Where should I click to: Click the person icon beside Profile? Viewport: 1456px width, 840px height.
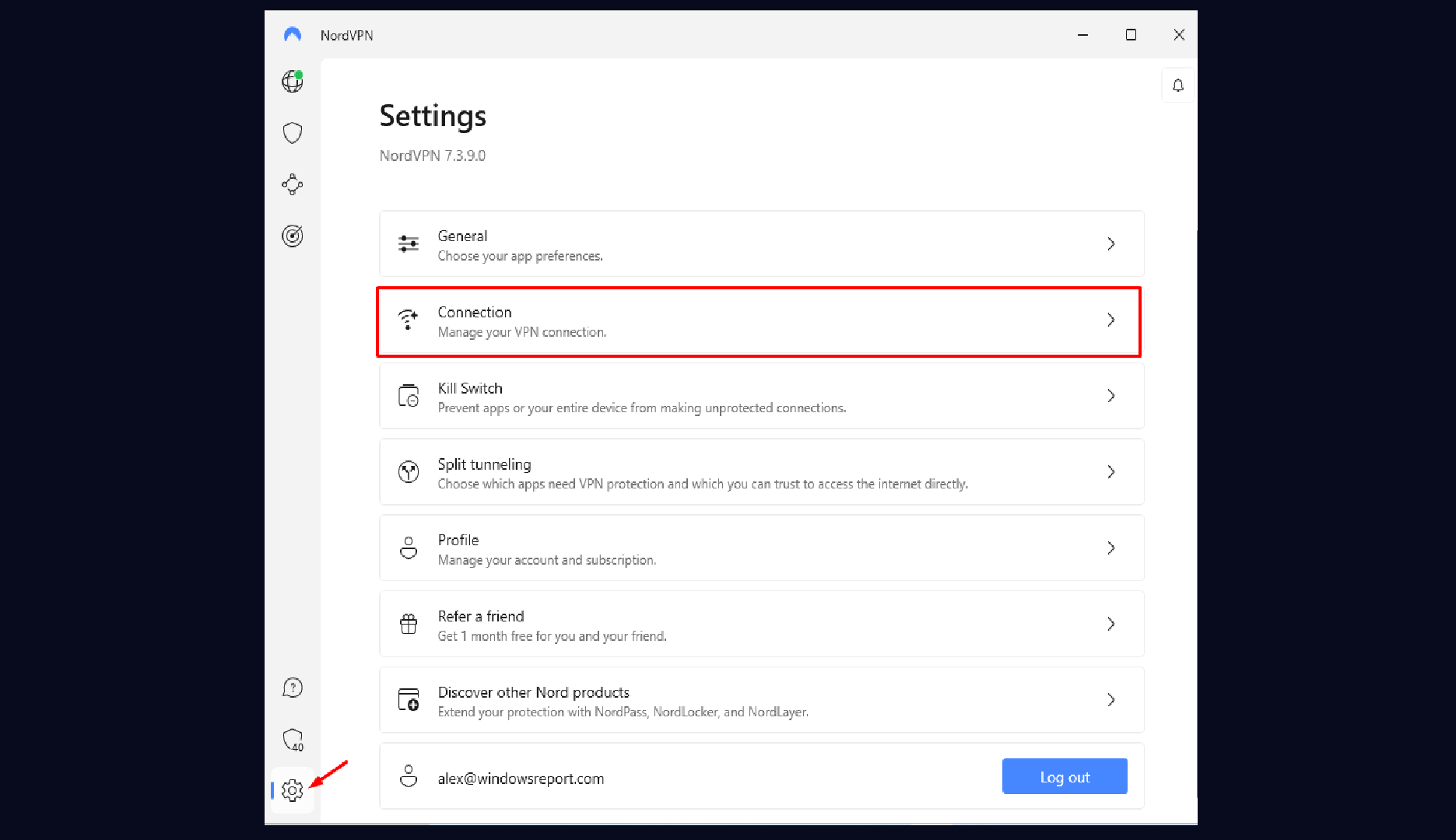click(x=409, y=548)
